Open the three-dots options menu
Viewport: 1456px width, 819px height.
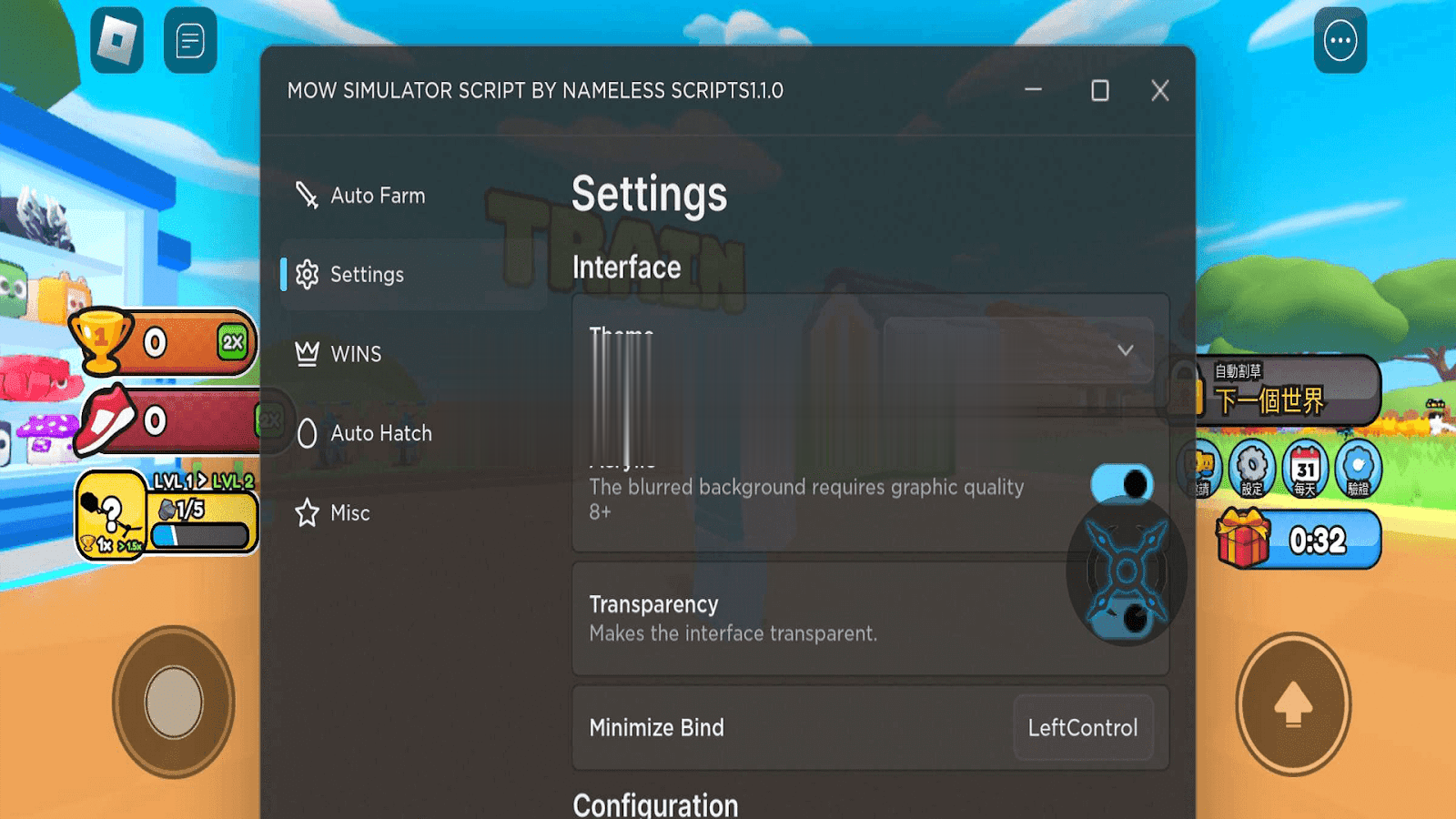[x=1340, y=40]
